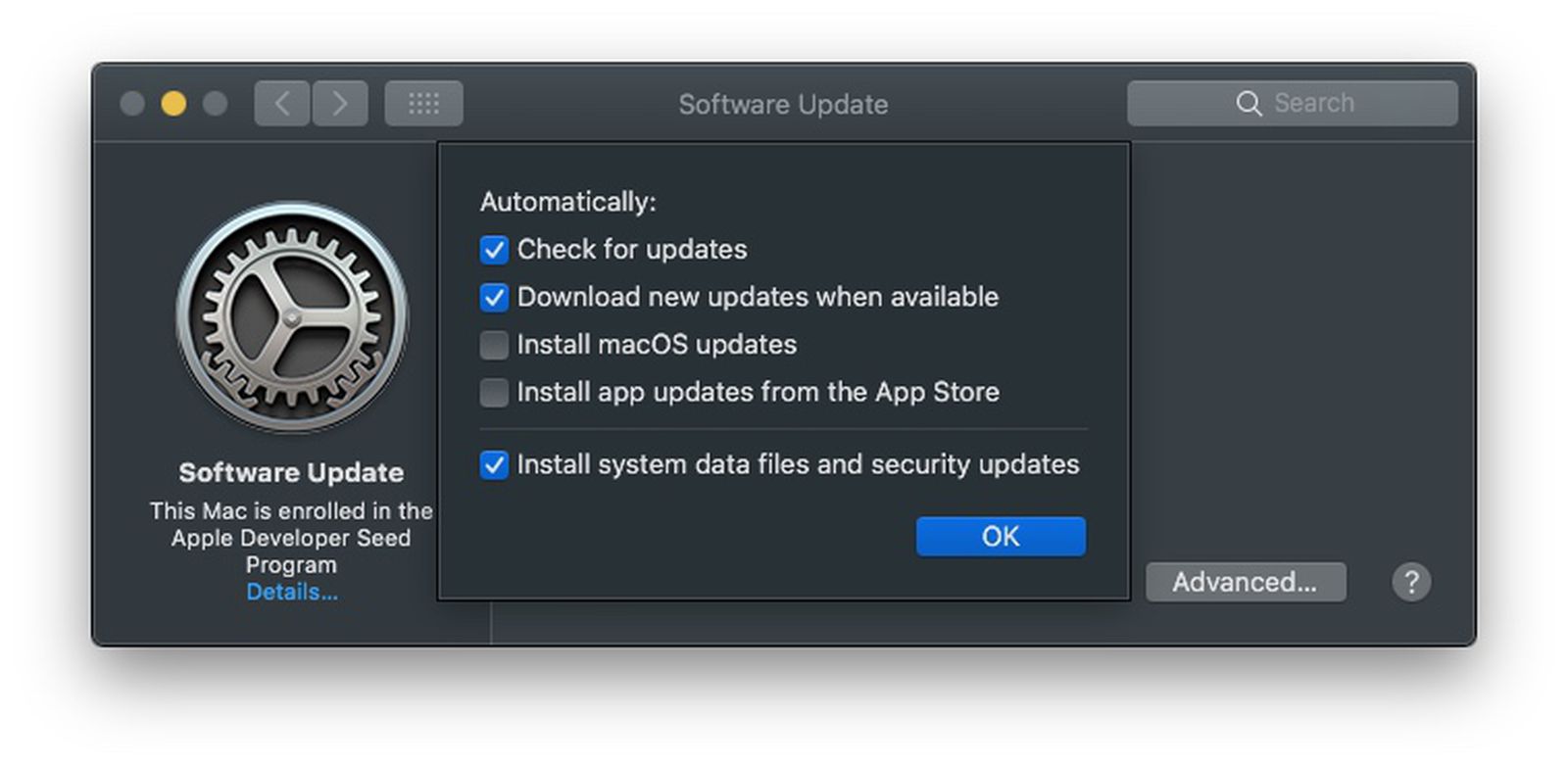Click the yellow minimize window button
The image size is (1568, 767).
click(x=173, y=102)
